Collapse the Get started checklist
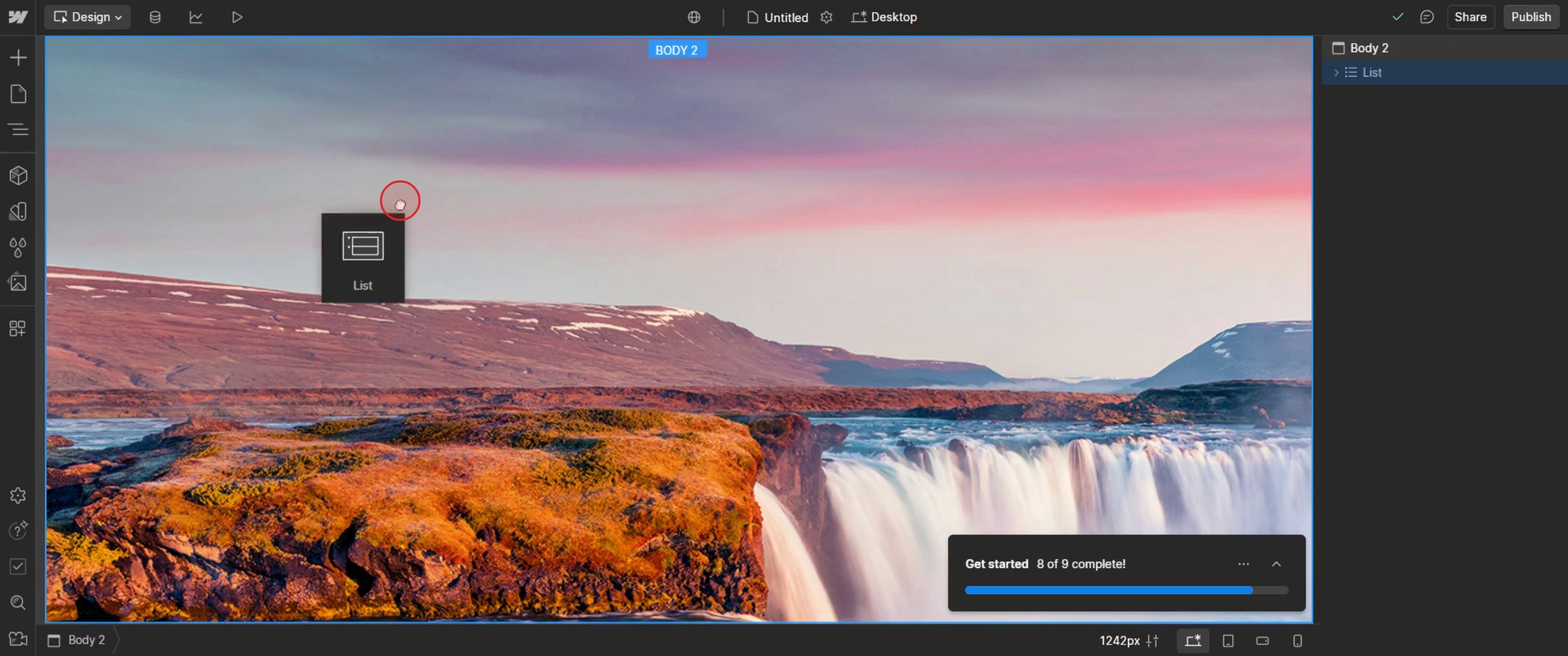 1277,564
